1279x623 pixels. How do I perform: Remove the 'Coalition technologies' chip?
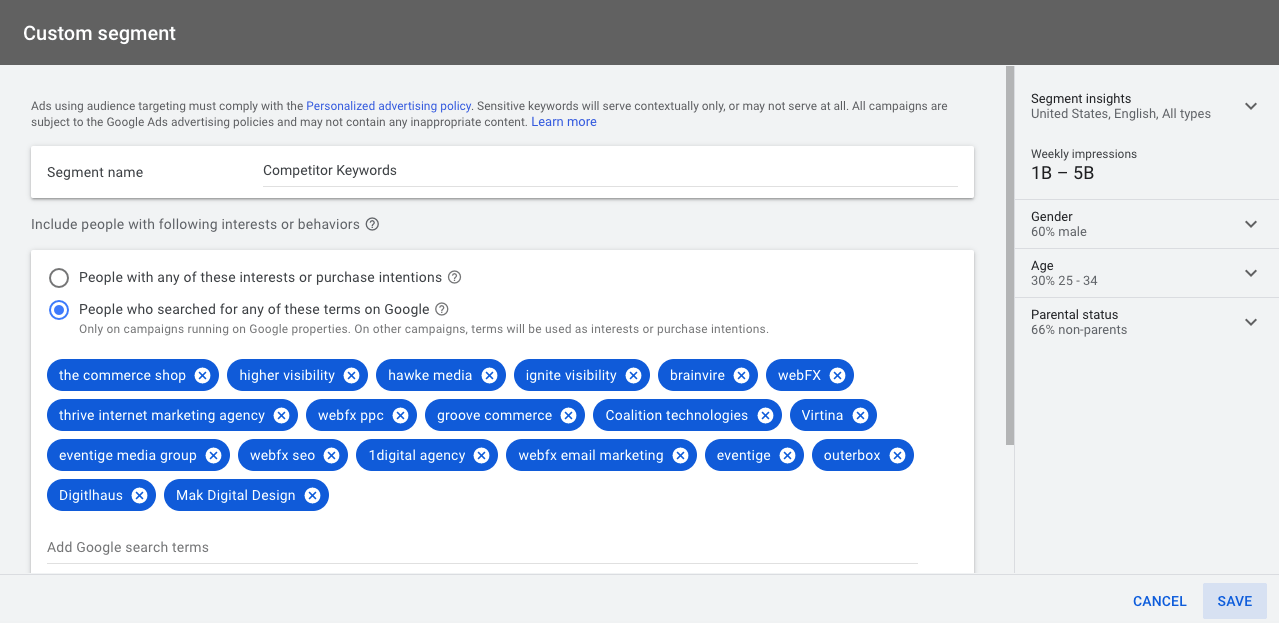(765, 415)
